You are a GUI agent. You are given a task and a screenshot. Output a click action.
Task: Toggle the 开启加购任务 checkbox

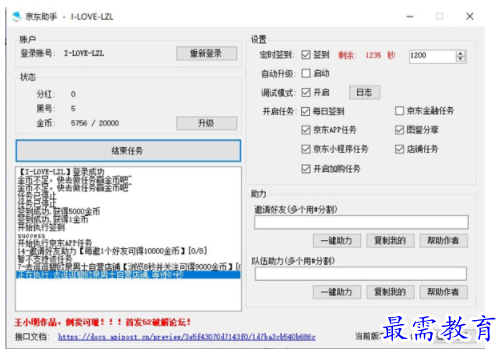pos(306,169)
